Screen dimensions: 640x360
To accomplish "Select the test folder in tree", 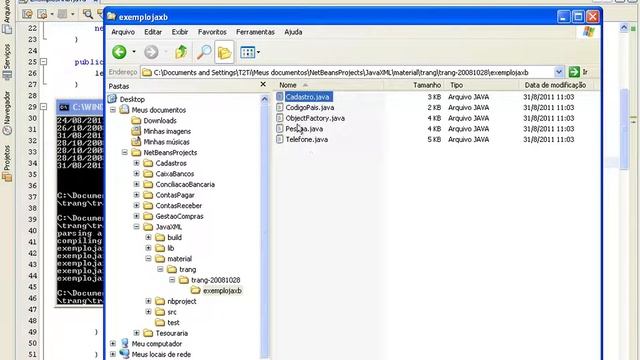I will (173, 322).
